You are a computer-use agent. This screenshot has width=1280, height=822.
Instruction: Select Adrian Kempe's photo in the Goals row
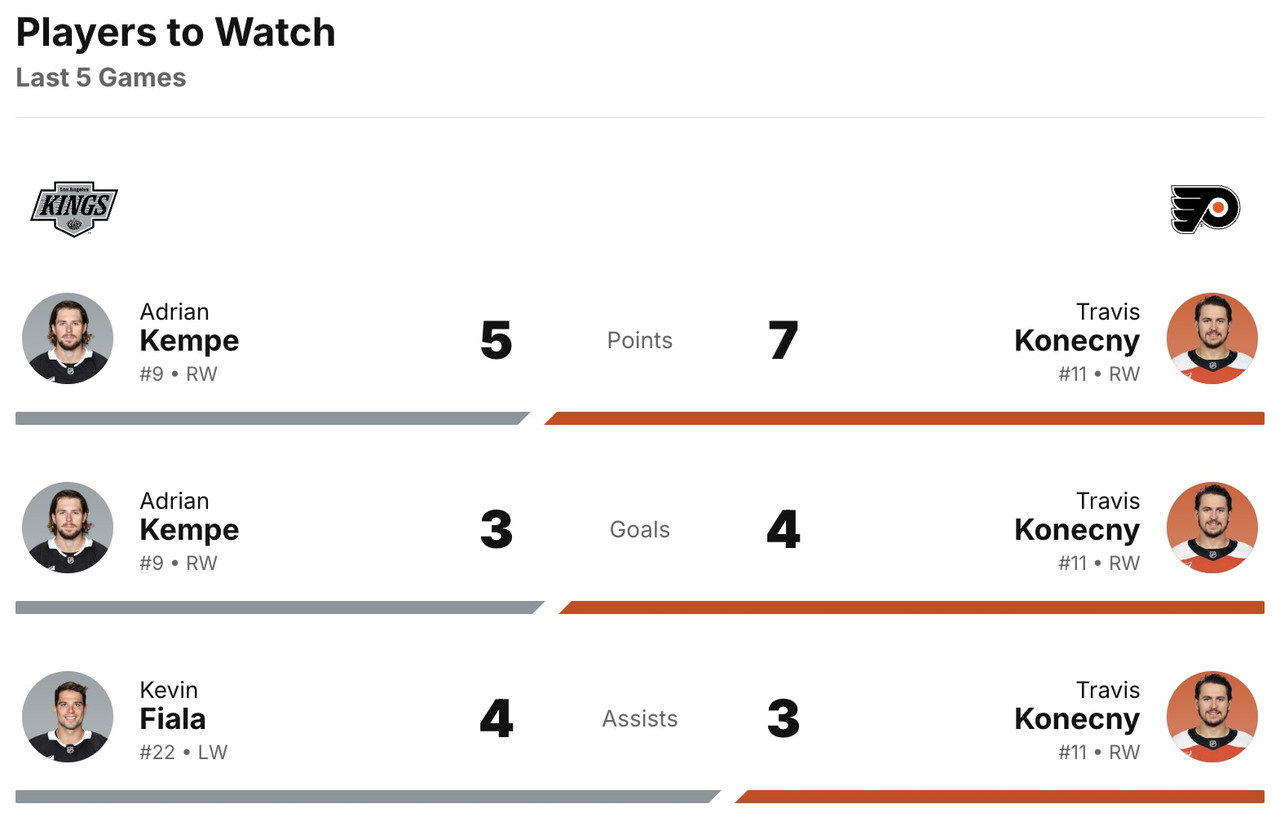68,528
